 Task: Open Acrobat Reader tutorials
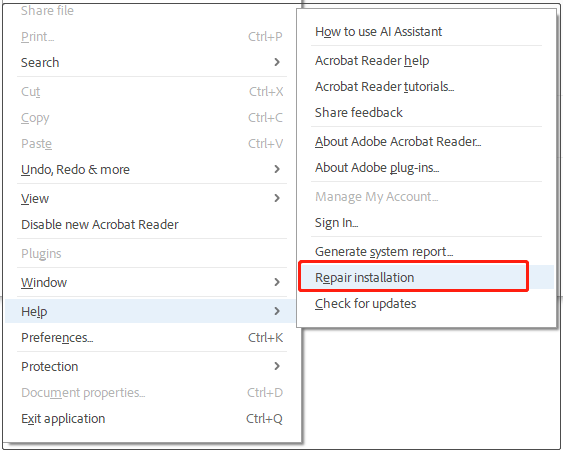426,87
